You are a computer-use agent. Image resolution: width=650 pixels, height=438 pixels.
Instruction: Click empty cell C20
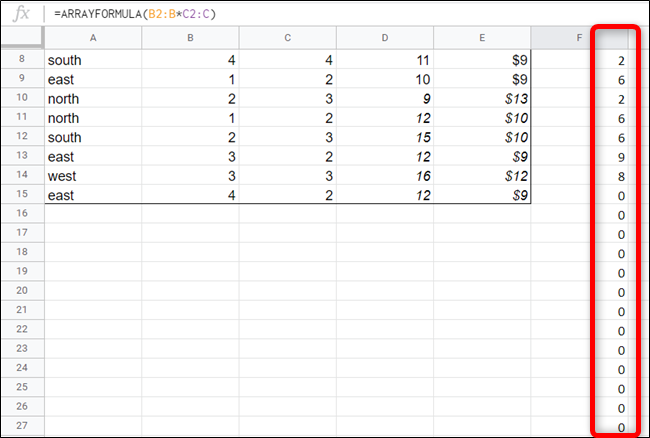pos(288,291)
